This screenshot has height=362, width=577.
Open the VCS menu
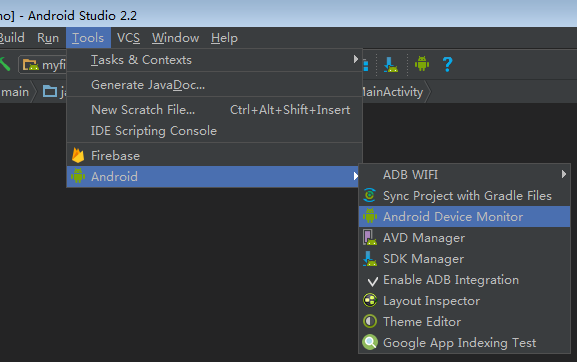[x=128, y=38]
